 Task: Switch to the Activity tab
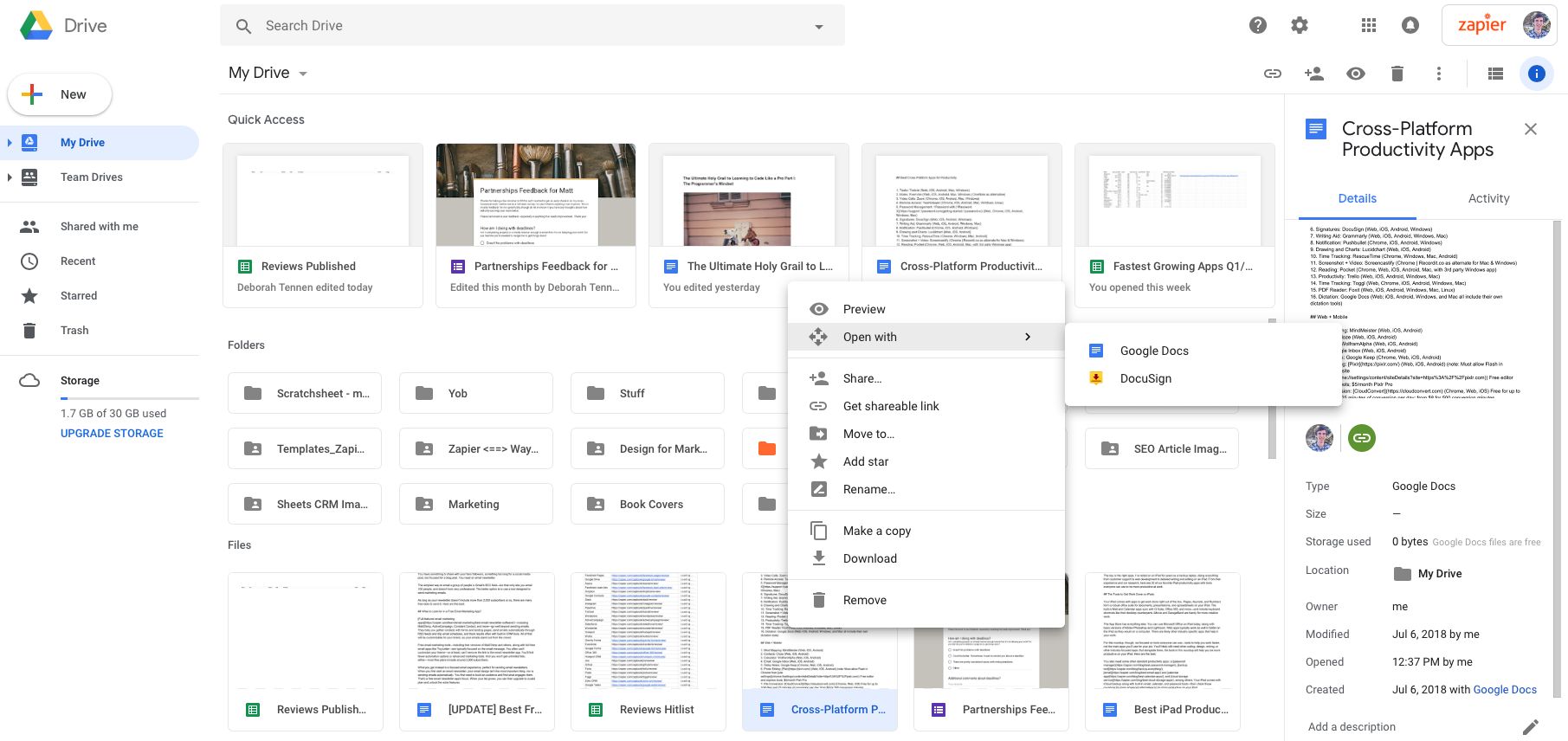pyautogui.click(x=1488, y=198)
